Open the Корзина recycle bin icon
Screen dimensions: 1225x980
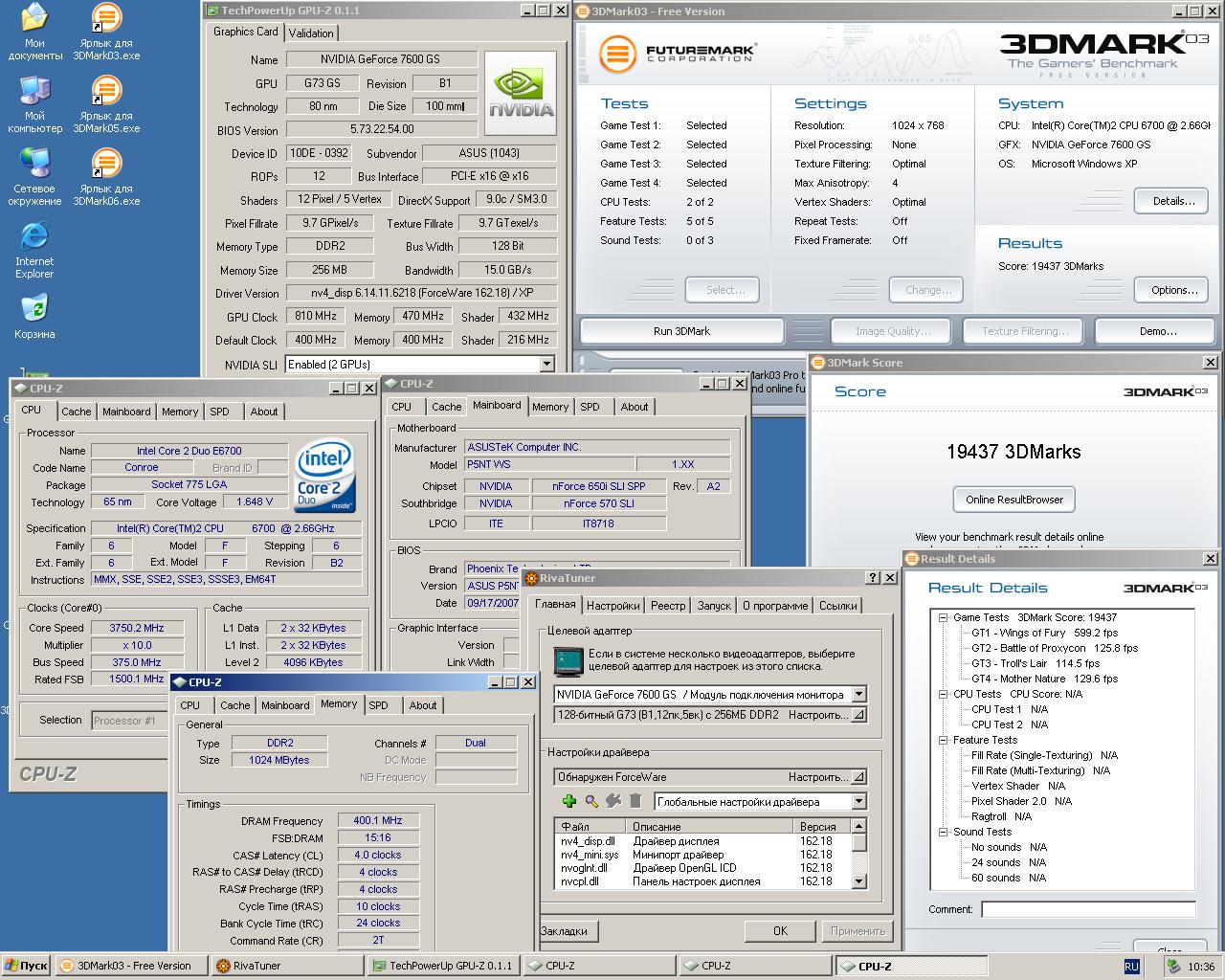[x=34, y=318]
